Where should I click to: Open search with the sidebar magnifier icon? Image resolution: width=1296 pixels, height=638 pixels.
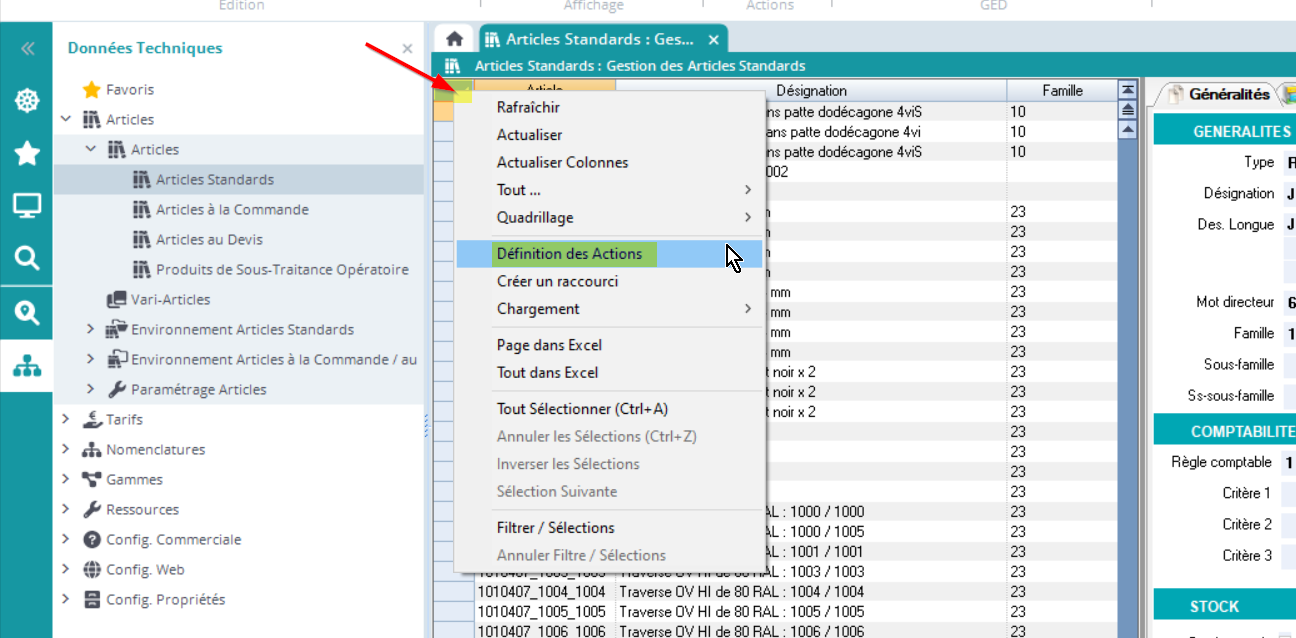tap(26, 259)
